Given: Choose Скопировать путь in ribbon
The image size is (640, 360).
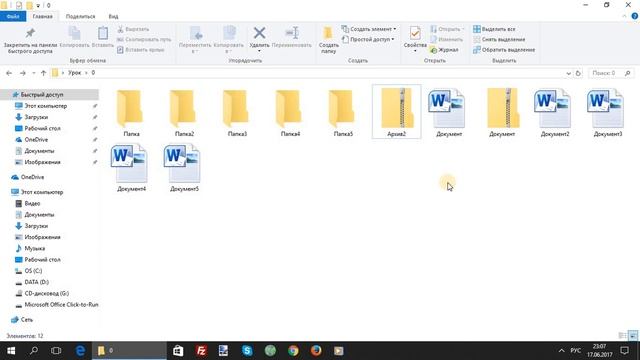Looking at the screenshot, I should tap(144, 40).
